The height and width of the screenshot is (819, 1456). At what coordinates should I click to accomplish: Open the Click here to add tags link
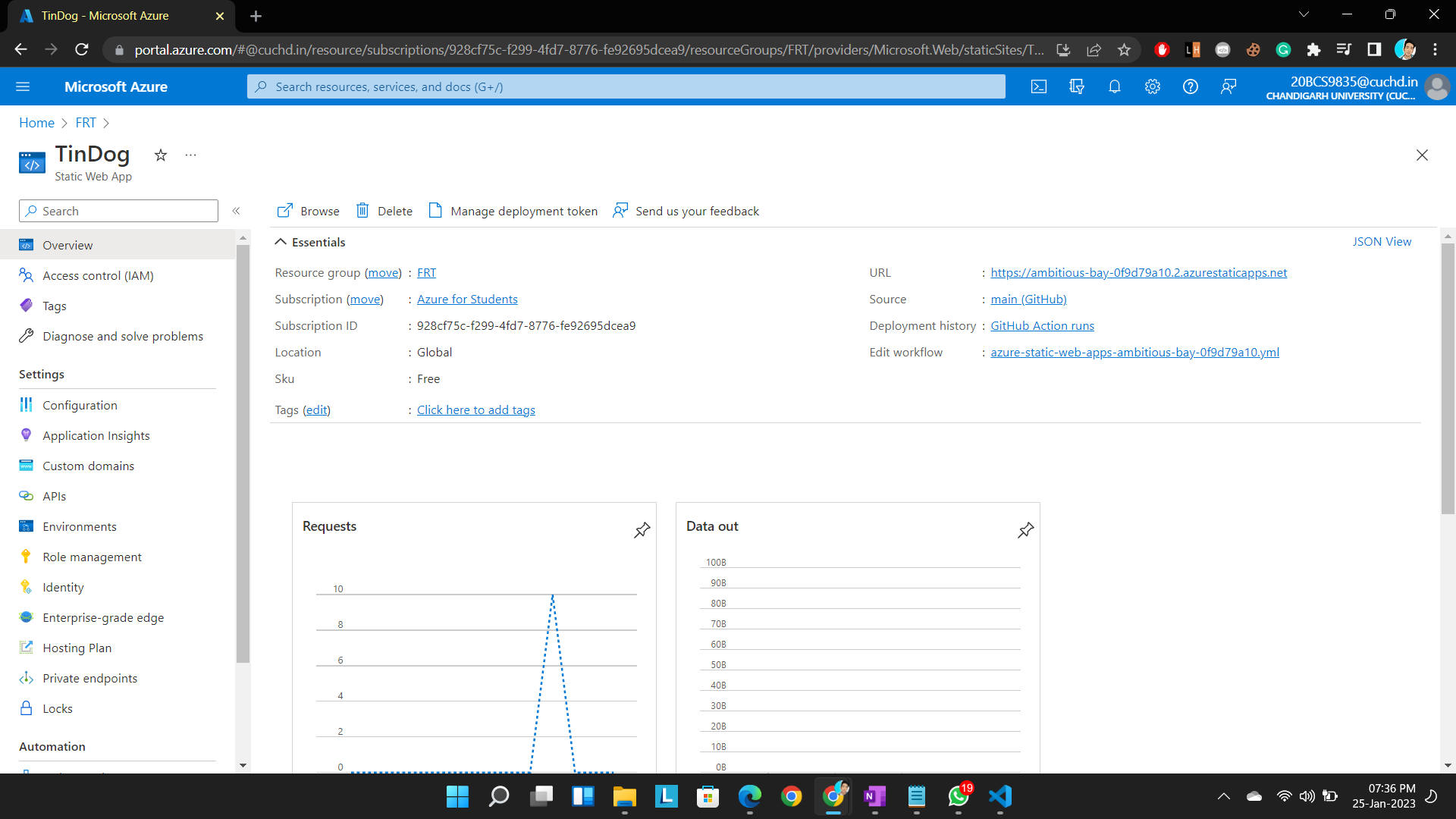point(475,409)
